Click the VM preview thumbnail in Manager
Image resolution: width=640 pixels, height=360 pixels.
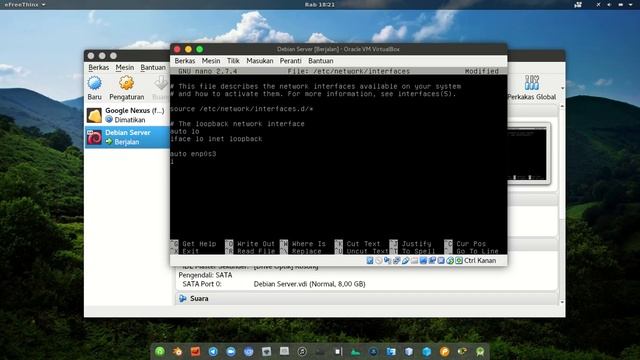[x=527, y=153]
